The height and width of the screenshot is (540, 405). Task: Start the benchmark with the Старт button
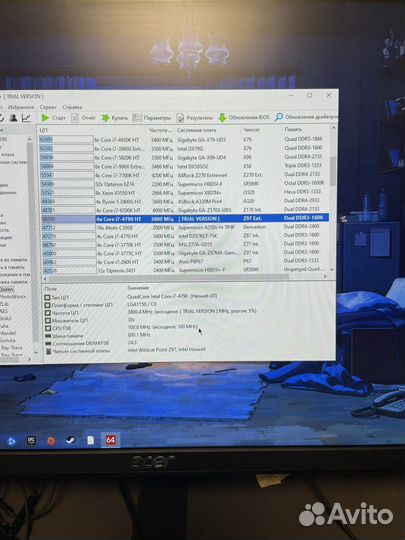53,118
